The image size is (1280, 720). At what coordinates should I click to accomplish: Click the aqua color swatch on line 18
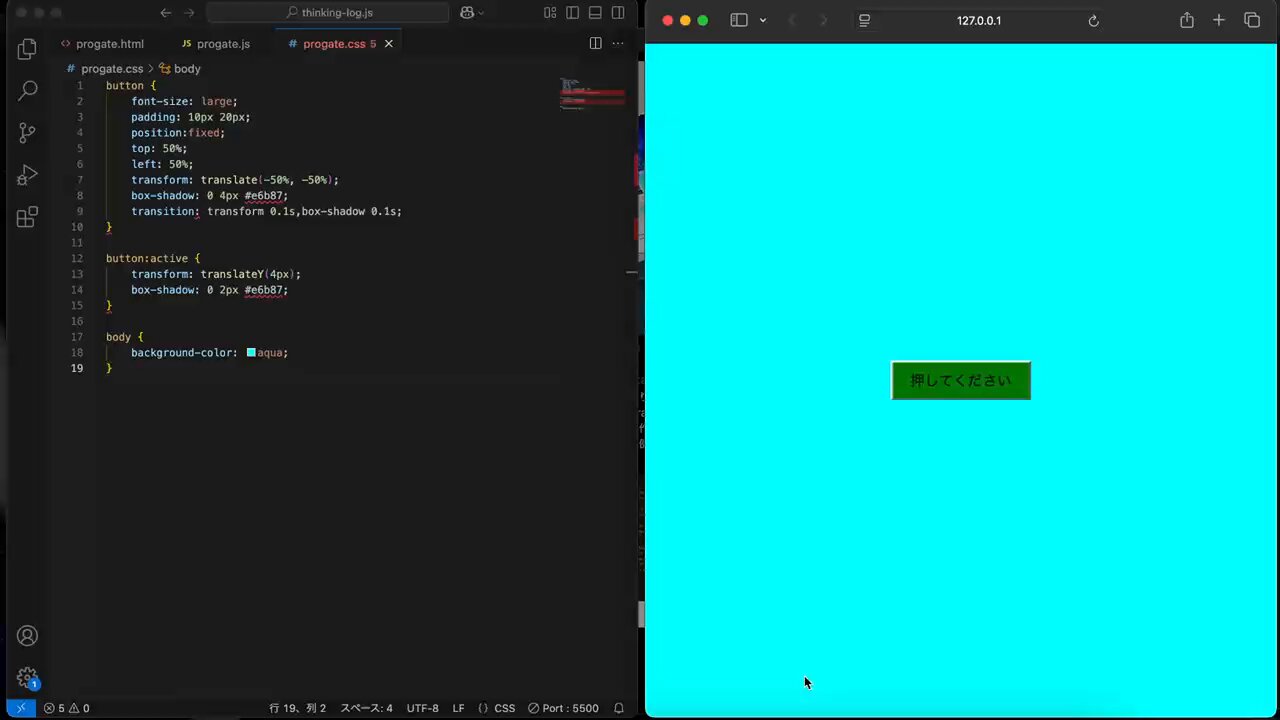coord(251,353)
